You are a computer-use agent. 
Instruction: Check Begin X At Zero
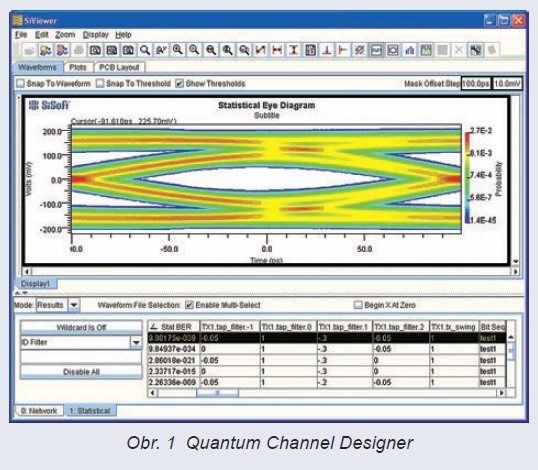(x=358, y=305)
